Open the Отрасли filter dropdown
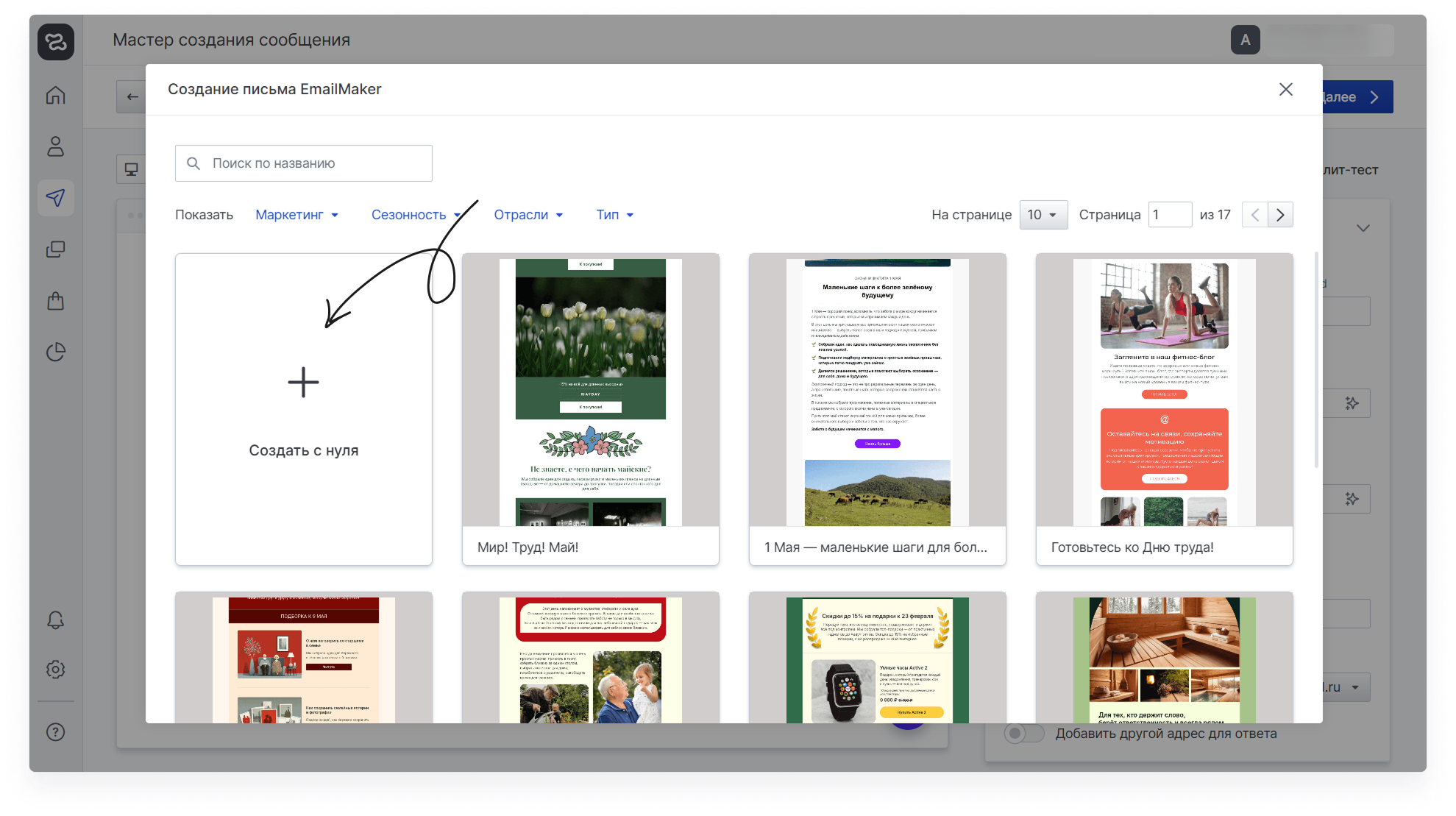Image resolution: width=1456 pixels, height=816 pixels. [528, 215]
